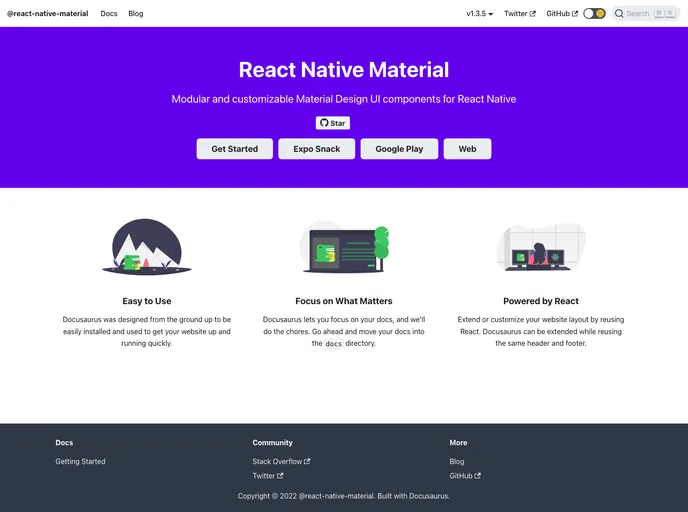Click the Easy to Use heading
Image resolution: width=688 pixels, height=512 pixels.
[x=147, y=301]
